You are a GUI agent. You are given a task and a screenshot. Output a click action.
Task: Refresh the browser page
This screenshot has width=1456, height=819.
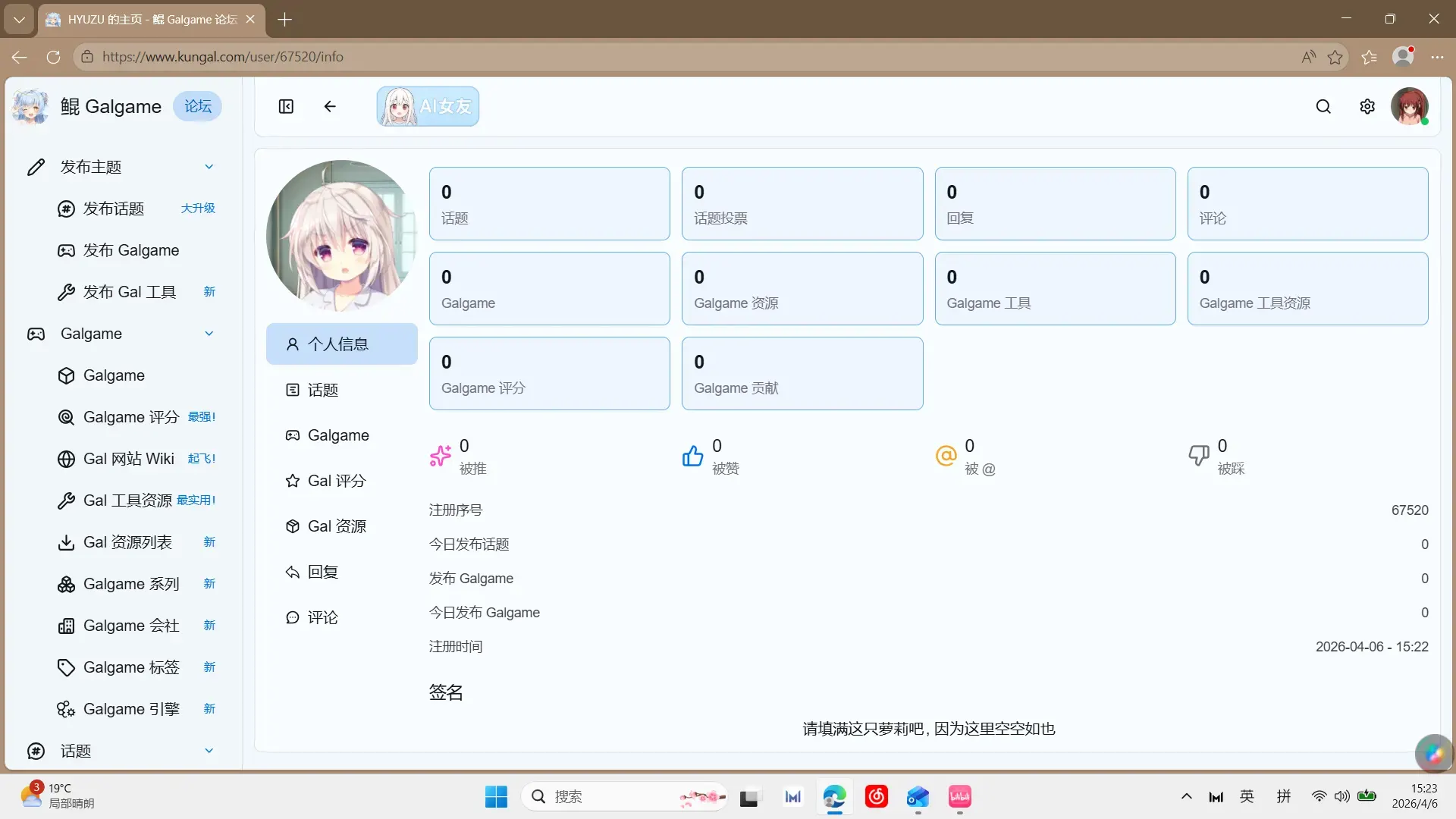point(53,57)
